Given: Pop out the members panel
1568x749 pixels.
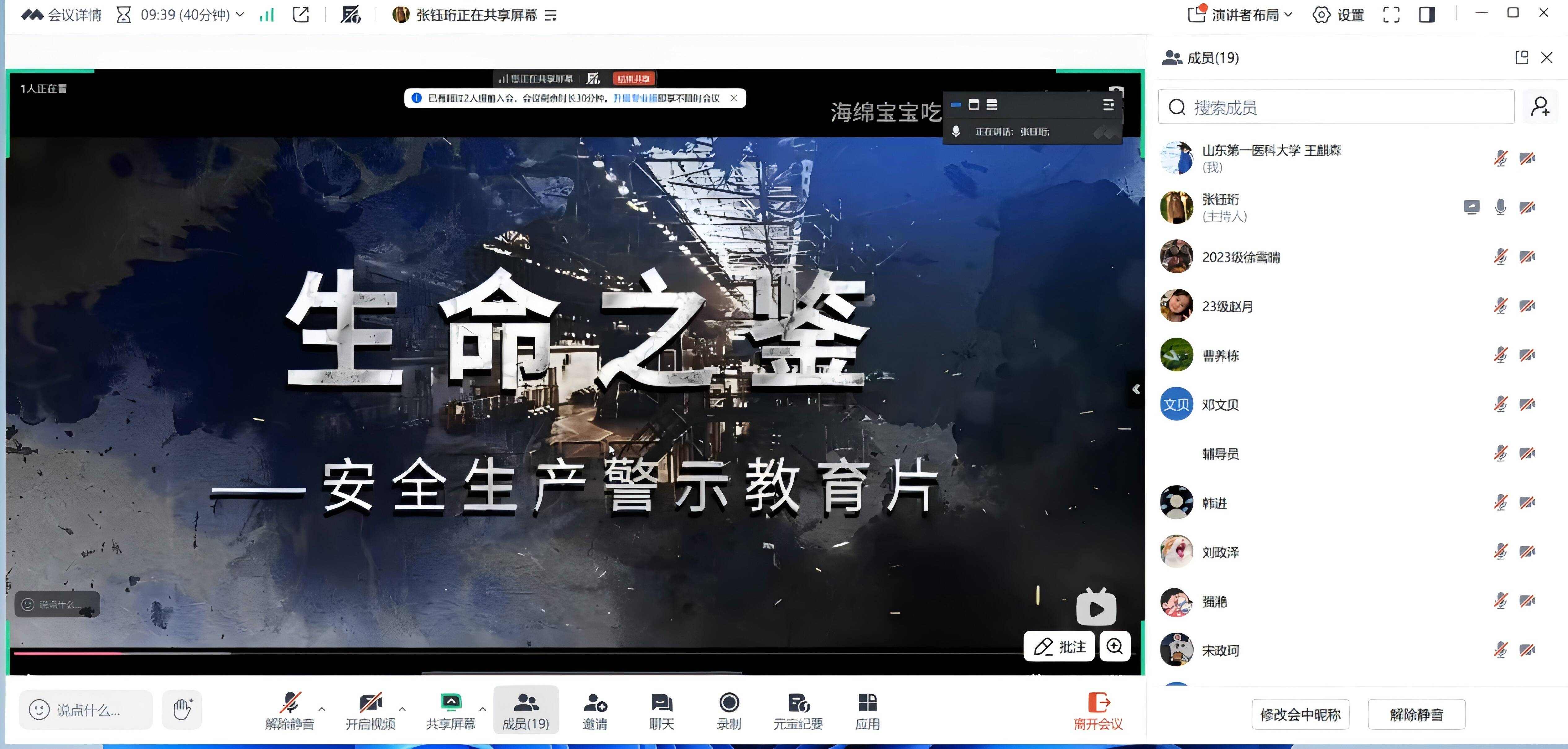Looking at the screenshot, I should pyautogui.click(x=1521, y=57).
